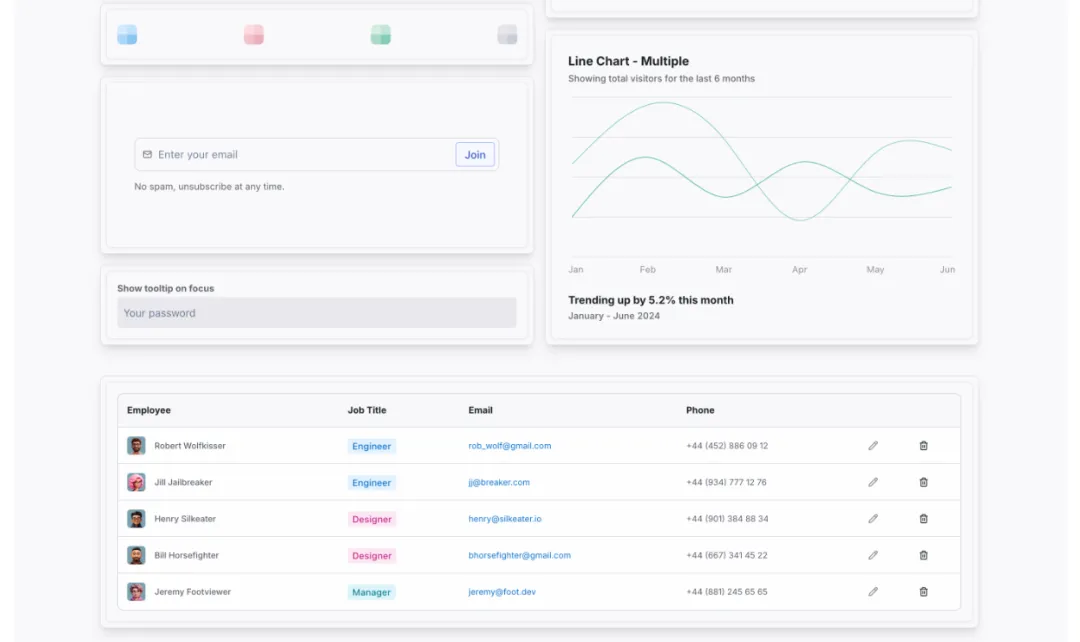The image size is (1080, 642).
Task: Choose the pink color swatch
Action: point(253,34)
